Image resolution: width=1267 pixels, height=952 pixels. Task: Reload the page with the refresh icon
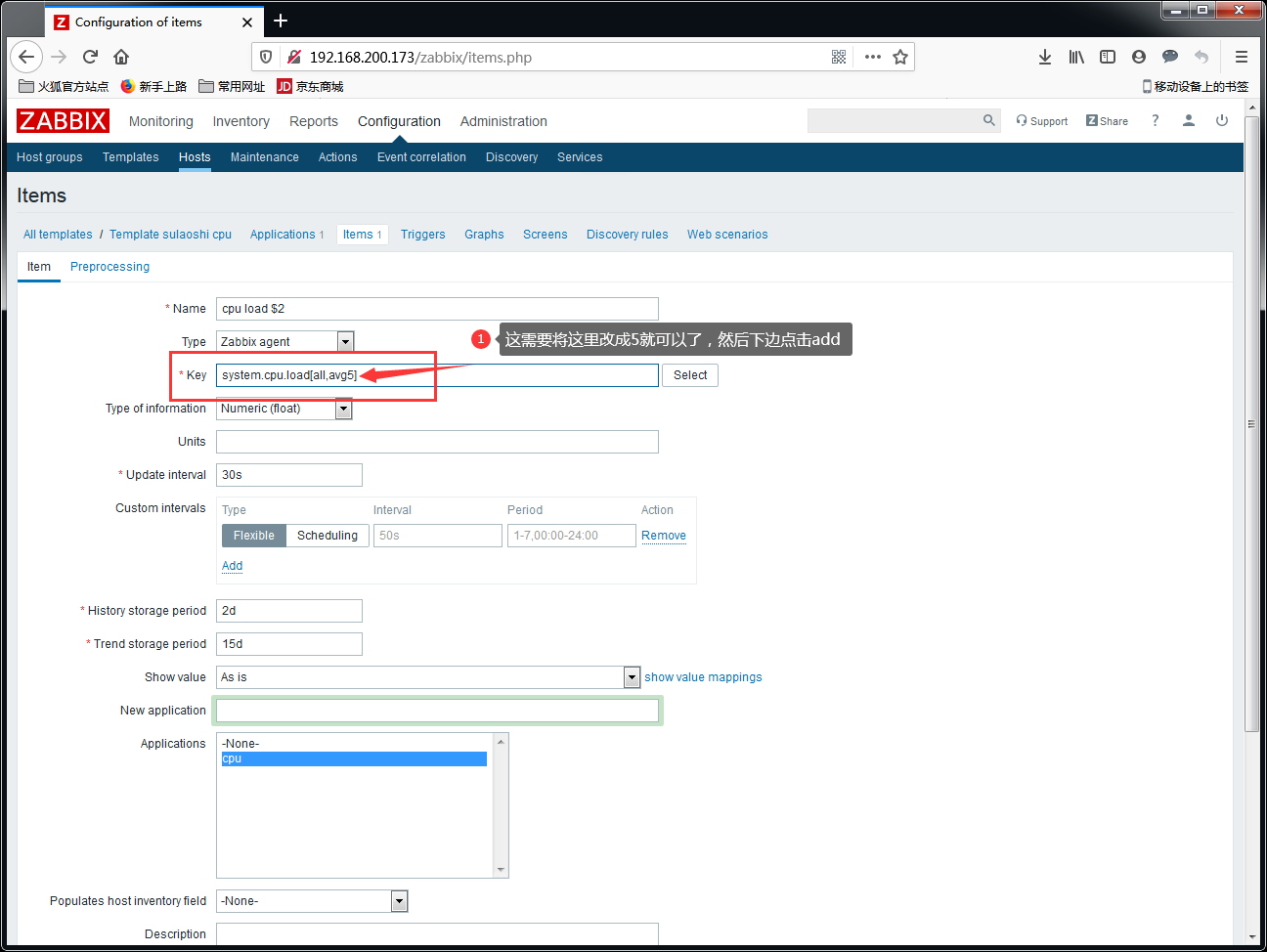90,57
